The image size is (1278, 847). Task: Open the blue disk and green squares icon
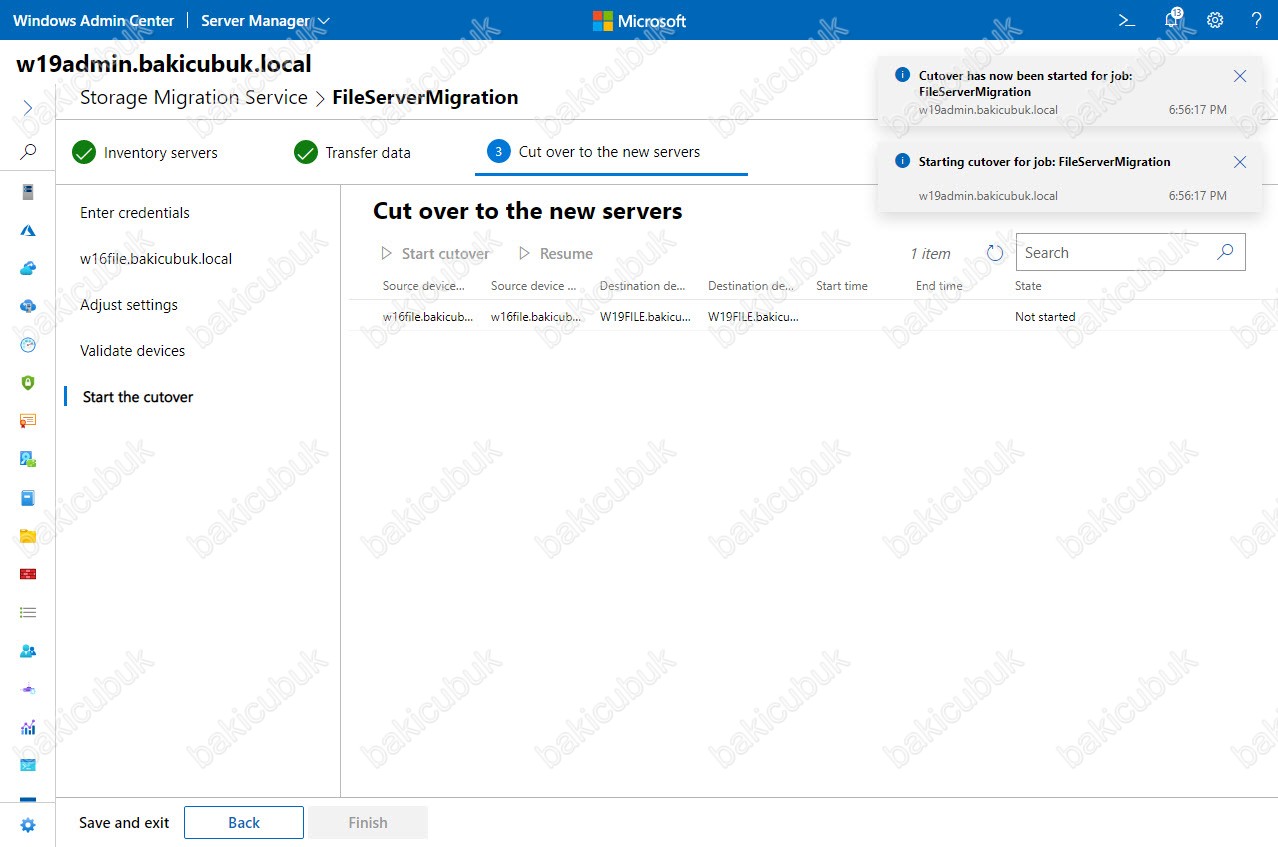[28, 459]
